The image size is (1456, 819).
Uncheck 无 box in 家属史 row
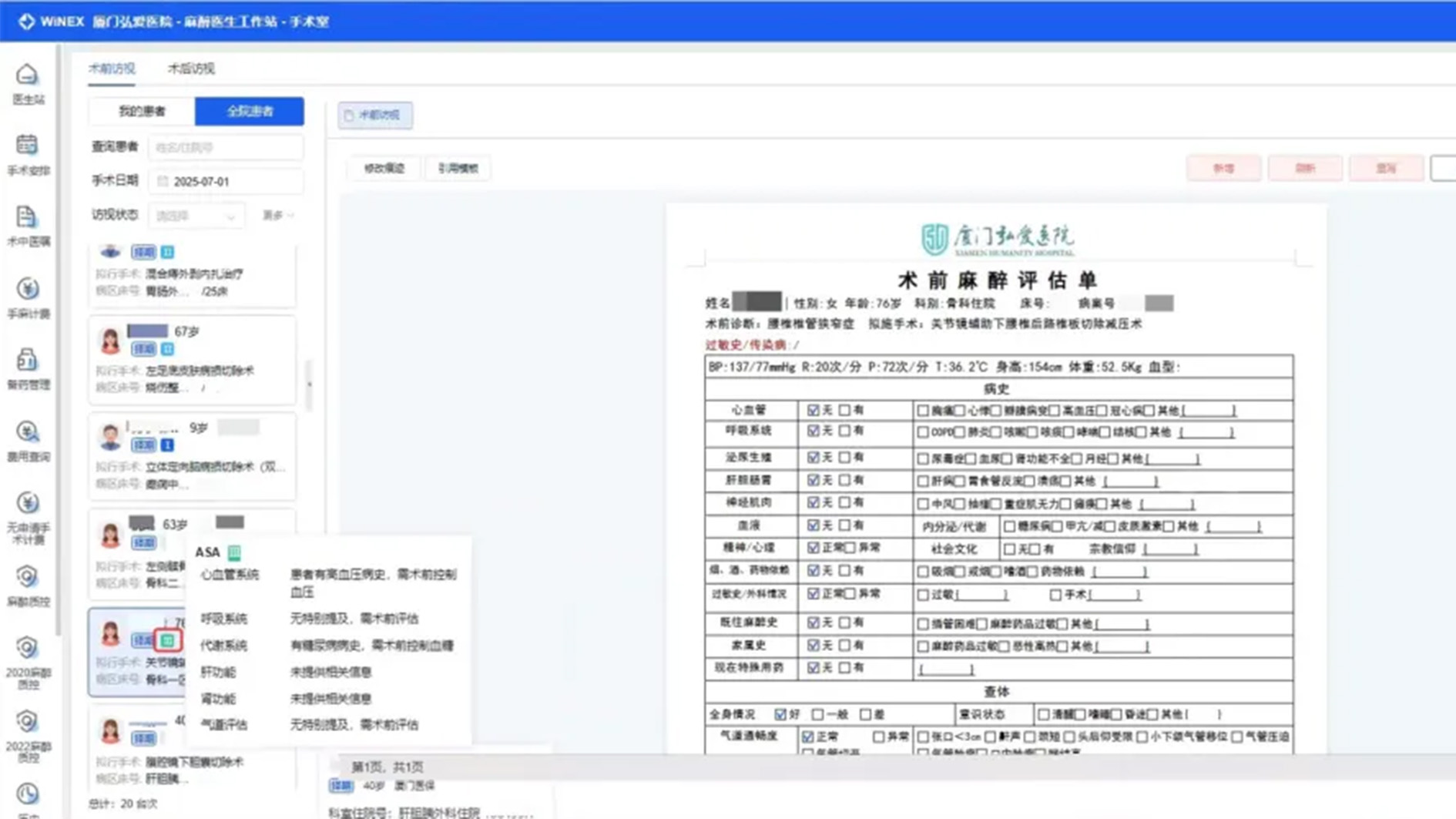click(x=813, y=646)
